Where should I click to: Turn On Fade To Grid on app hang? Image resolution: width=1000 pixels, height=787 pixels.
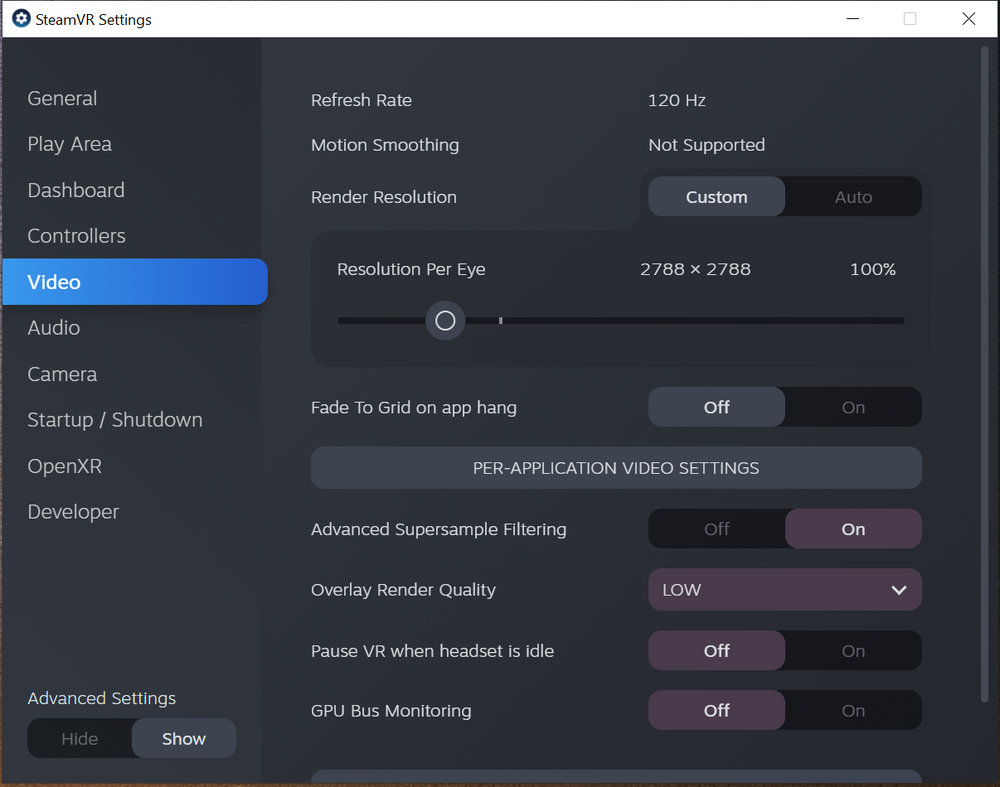(x=853, y=407)
